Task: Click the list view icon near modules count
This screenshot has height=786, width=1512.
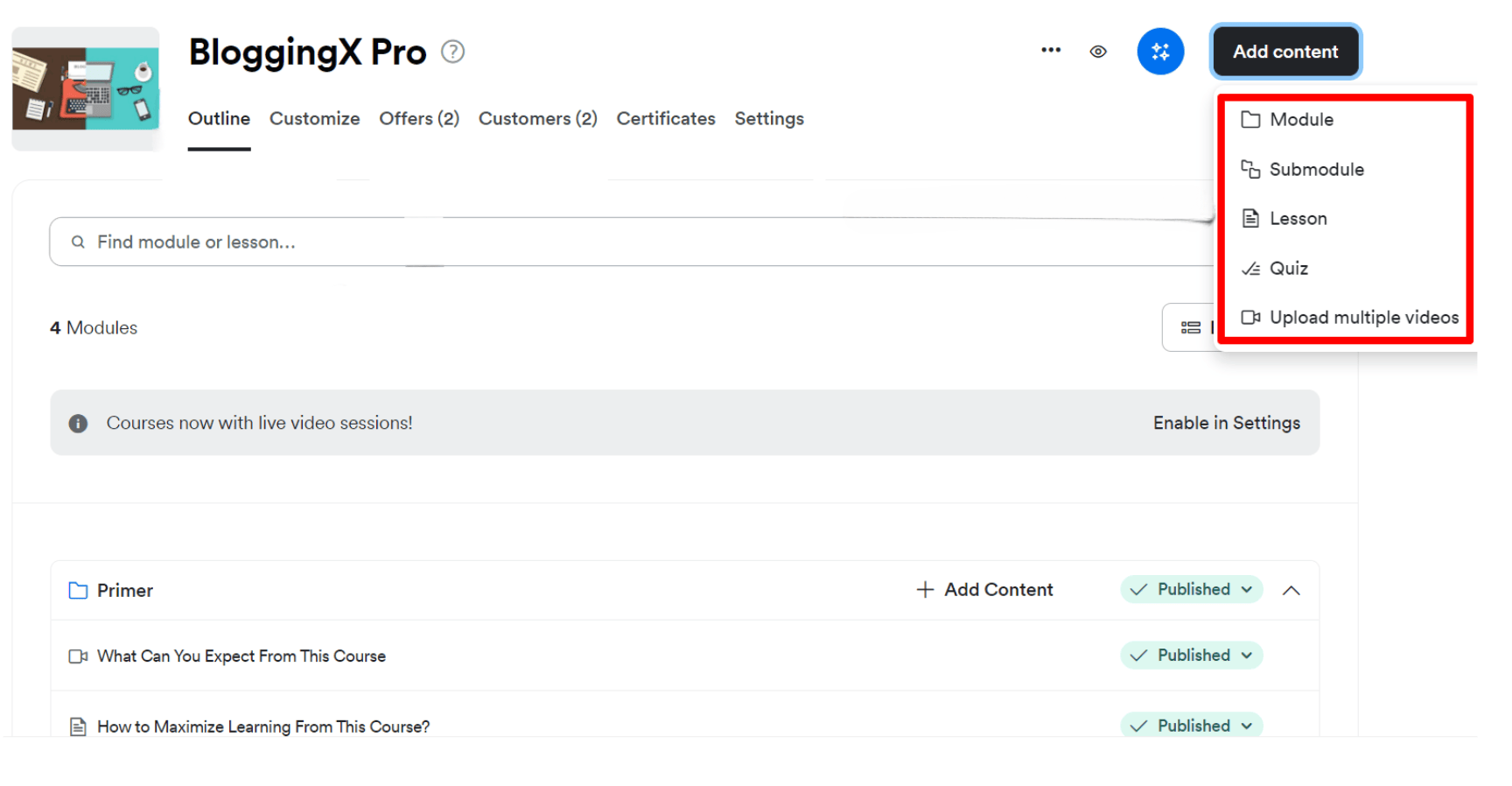Action: pyautogui.click(x=1190, y=327)
